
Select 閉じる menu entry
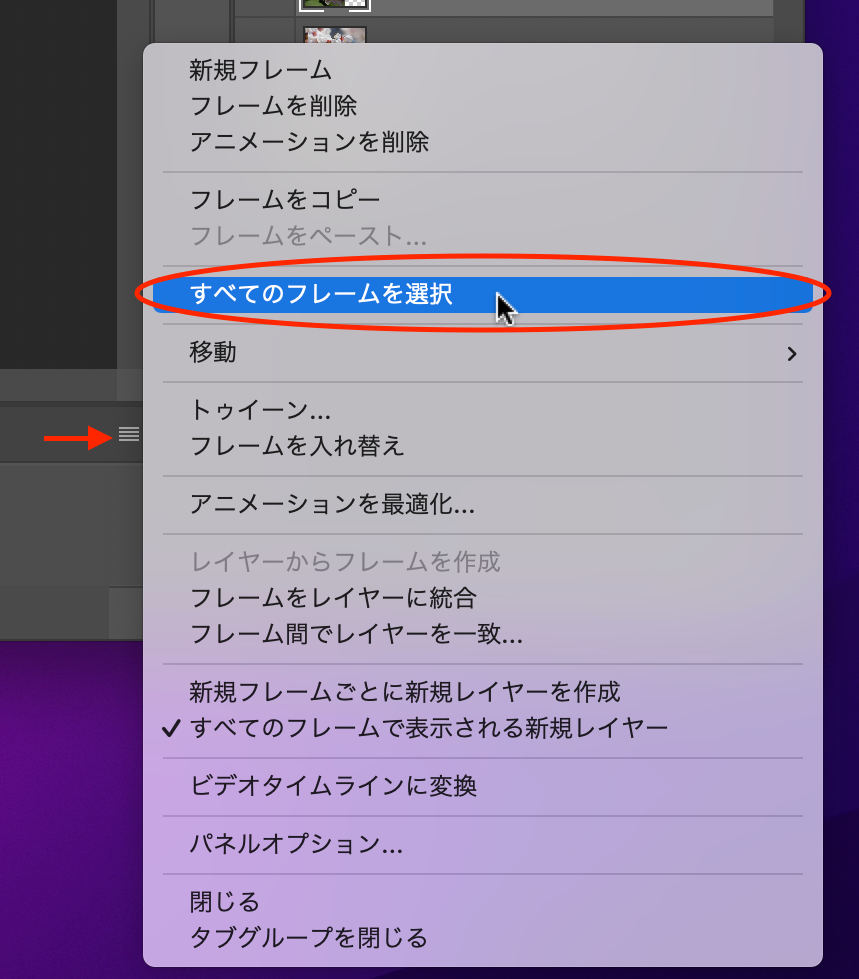(x=483, y=902)
